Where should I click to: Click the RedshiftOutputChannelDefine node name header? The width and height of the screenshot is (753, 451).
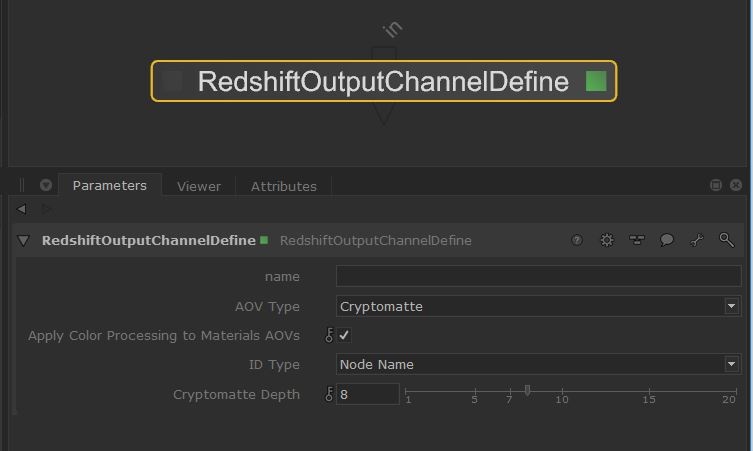click(x=148, y=240)
